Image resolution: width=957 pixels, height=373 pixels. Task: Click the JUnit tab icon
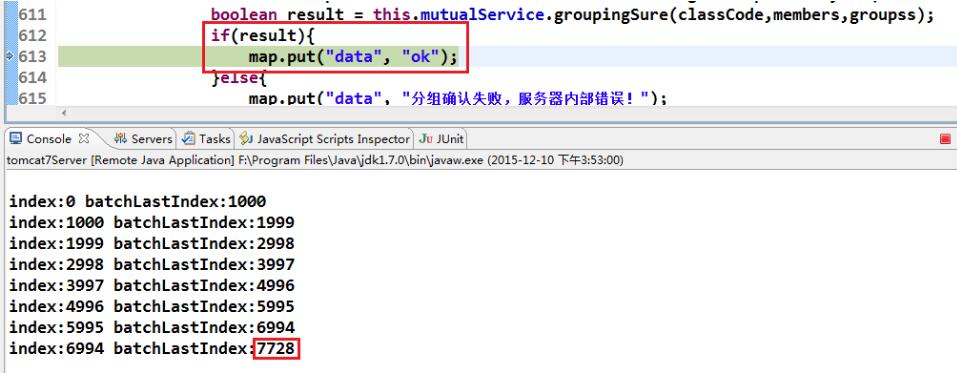pos(425,139)
